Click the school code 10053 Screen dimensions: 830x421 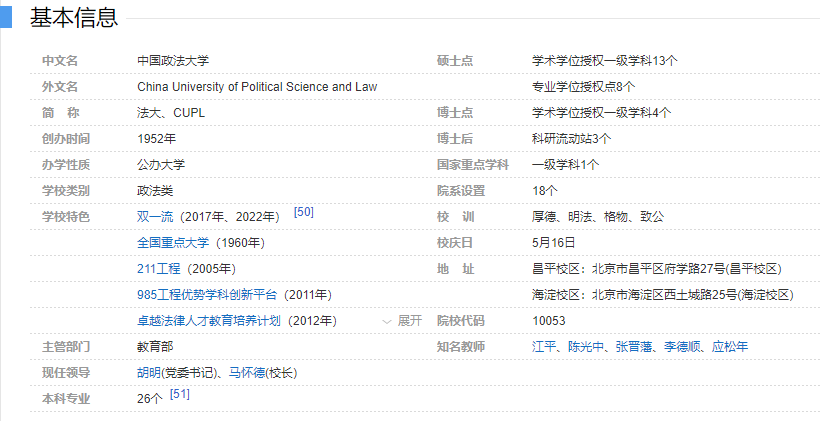[x=548, y=321]
